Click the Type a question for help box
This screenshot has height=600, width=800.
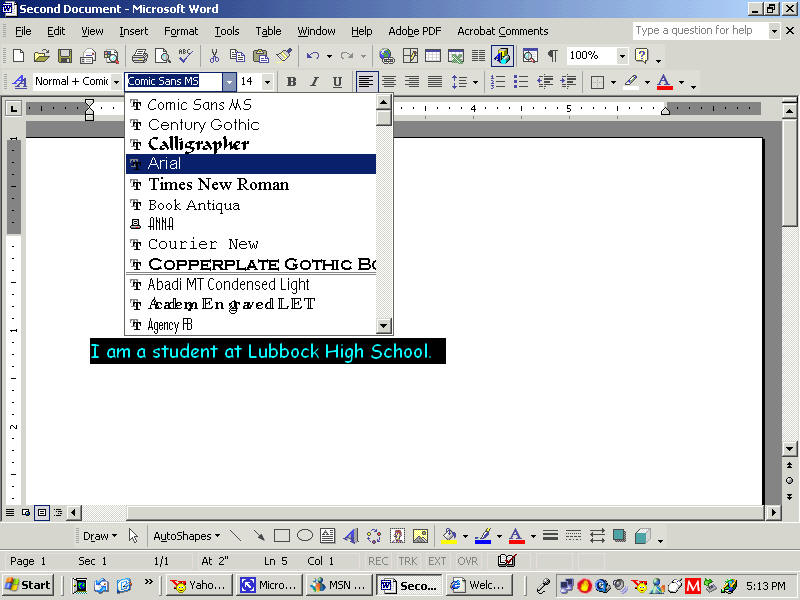(x=699, y=31)
